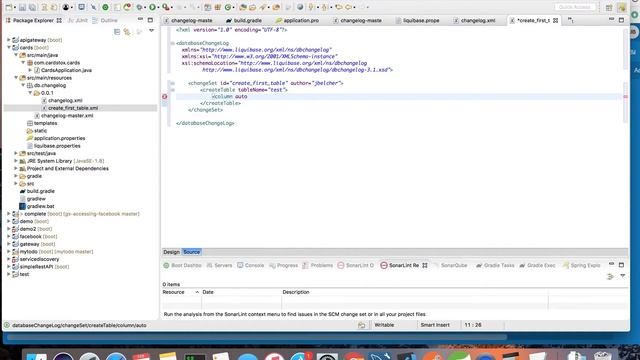Click the horizontal scrollbar below Eclipse window
640x360 pixels.
click(x=257, y=338)
